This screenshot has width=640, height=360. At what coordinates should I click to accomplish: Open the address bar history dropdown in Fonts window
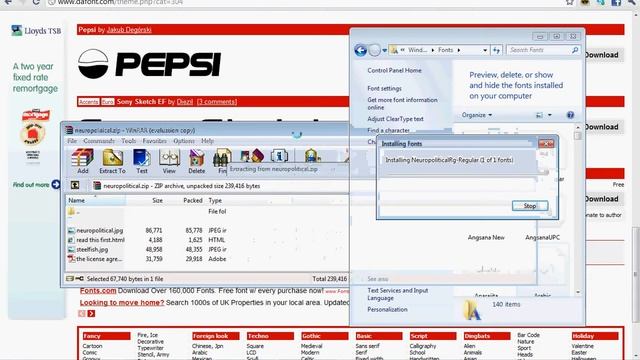click(485, 50)
